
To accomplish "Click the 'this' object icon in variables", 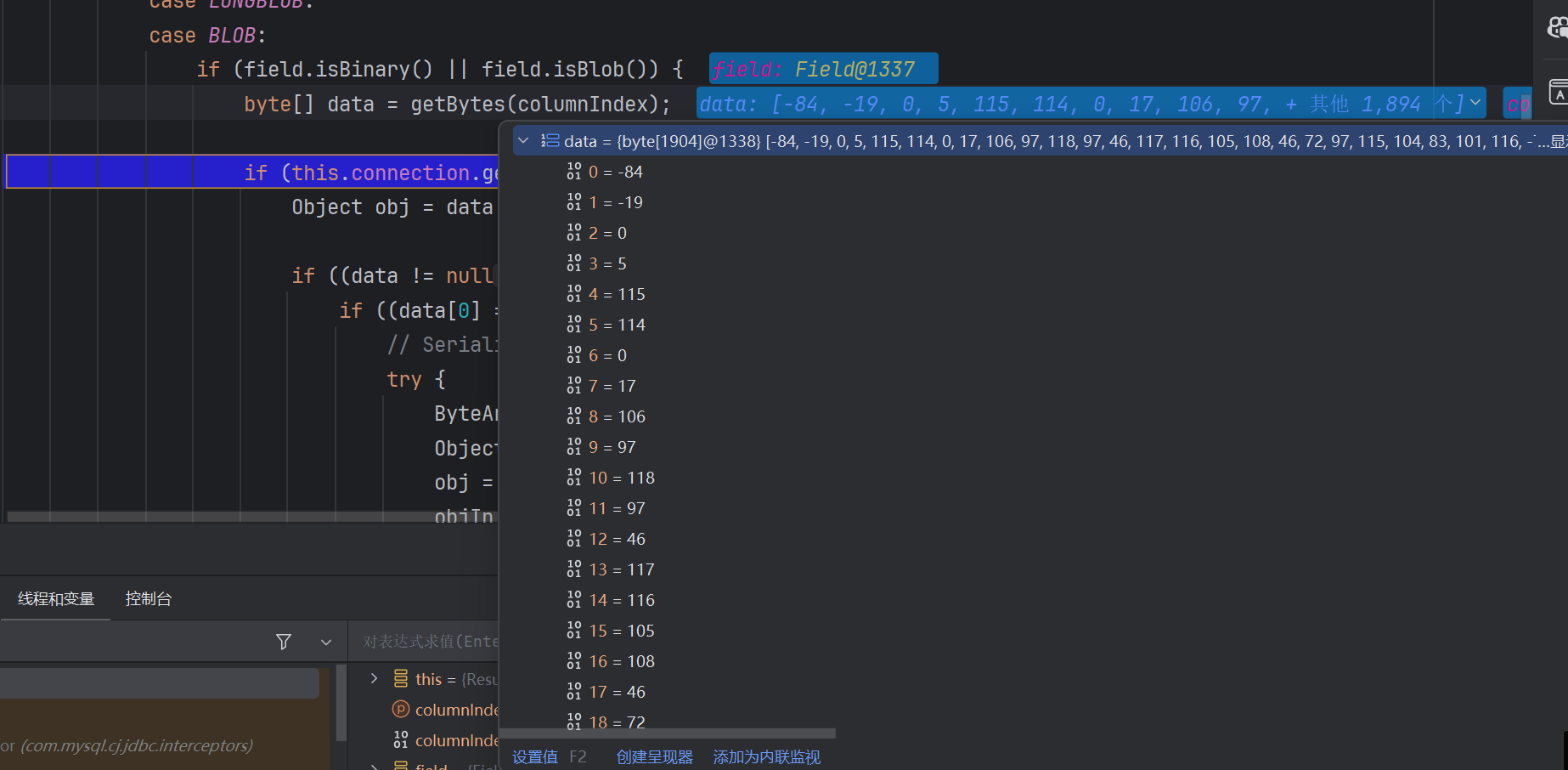I will [x=401, y=678].
